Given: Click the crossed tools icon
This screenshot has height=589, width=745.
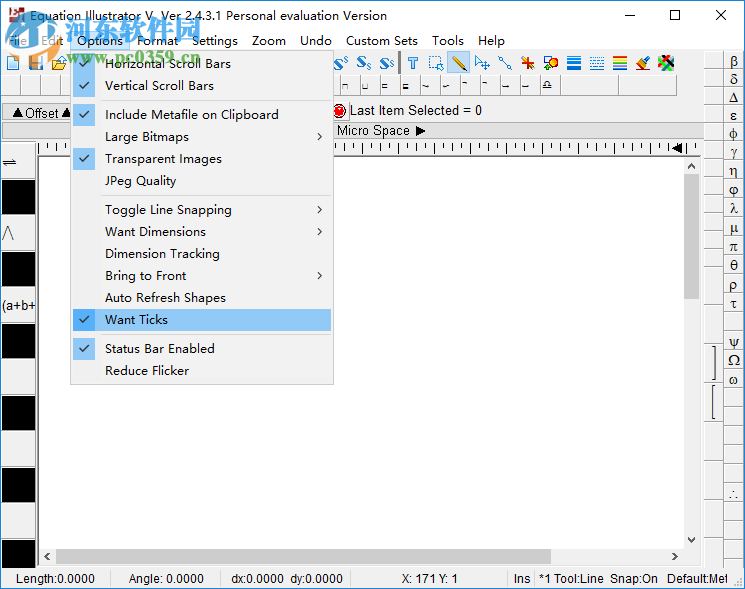Looking at the screenshot, I should (666, 63).
